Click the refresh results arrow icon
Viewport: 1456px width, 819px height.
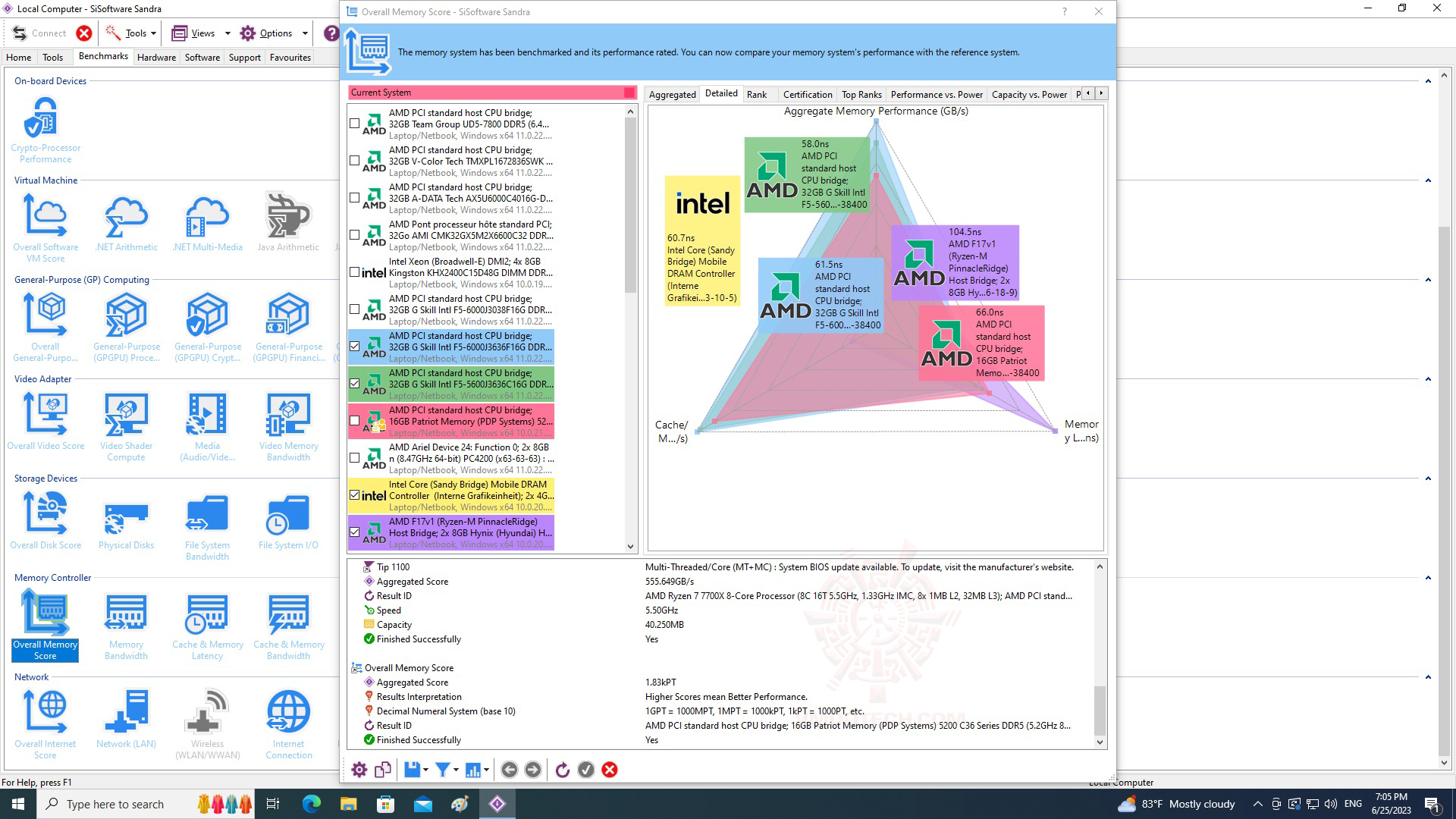(562, 770)
